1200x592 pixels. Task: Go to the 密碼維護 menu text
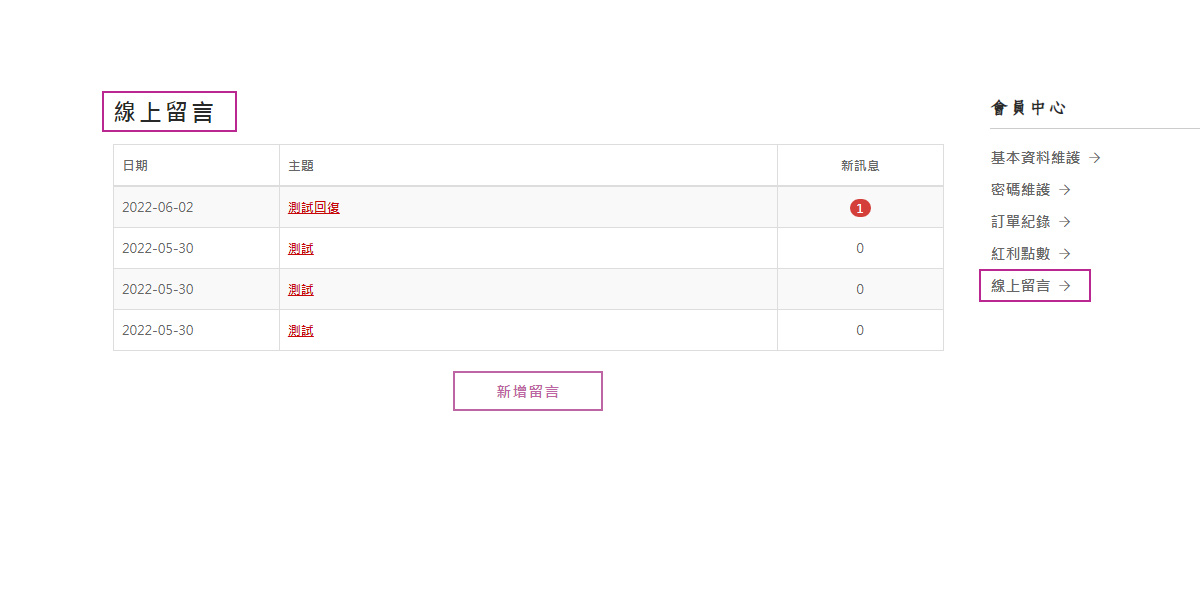1021,190
